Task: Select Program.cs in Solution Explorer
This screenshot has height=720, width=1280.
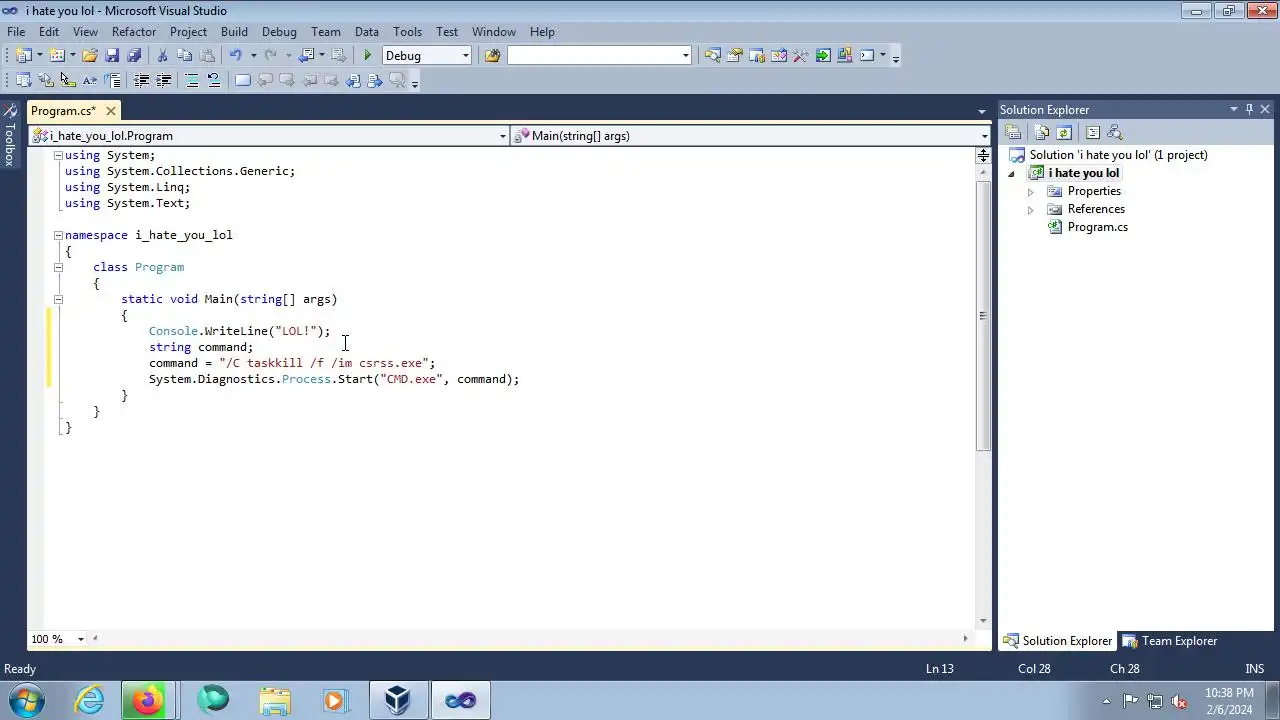Action: [x=1097, y=227]
